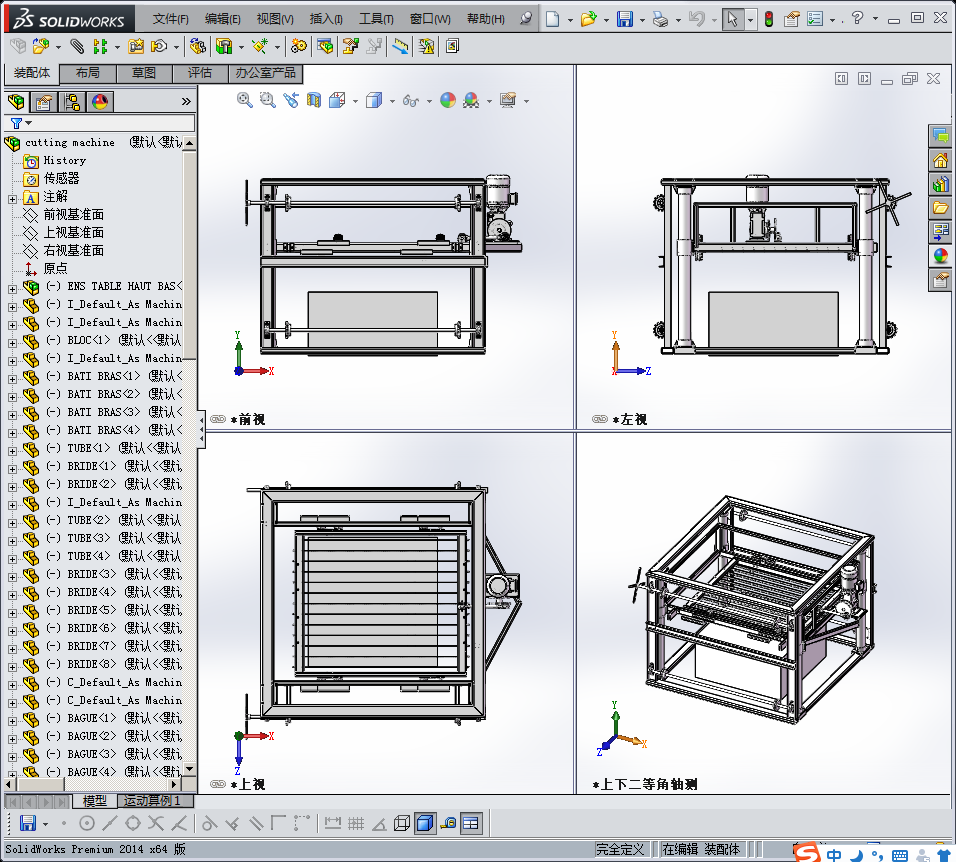Open the Options checklist icon
This screenshot has height=862, width=956.
pos(815,20)
